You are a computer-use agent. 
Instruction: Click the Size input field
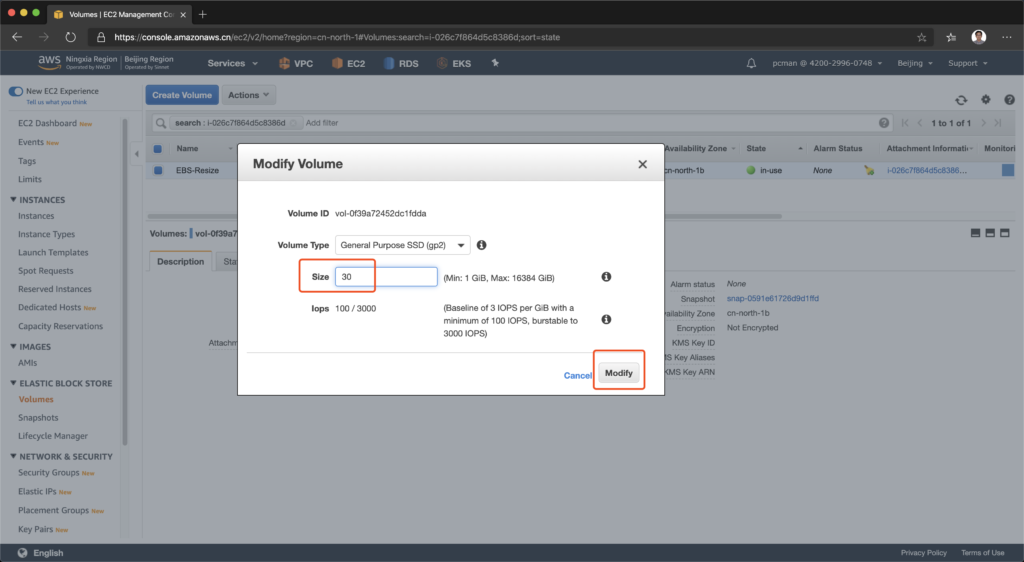click(386, 277)
